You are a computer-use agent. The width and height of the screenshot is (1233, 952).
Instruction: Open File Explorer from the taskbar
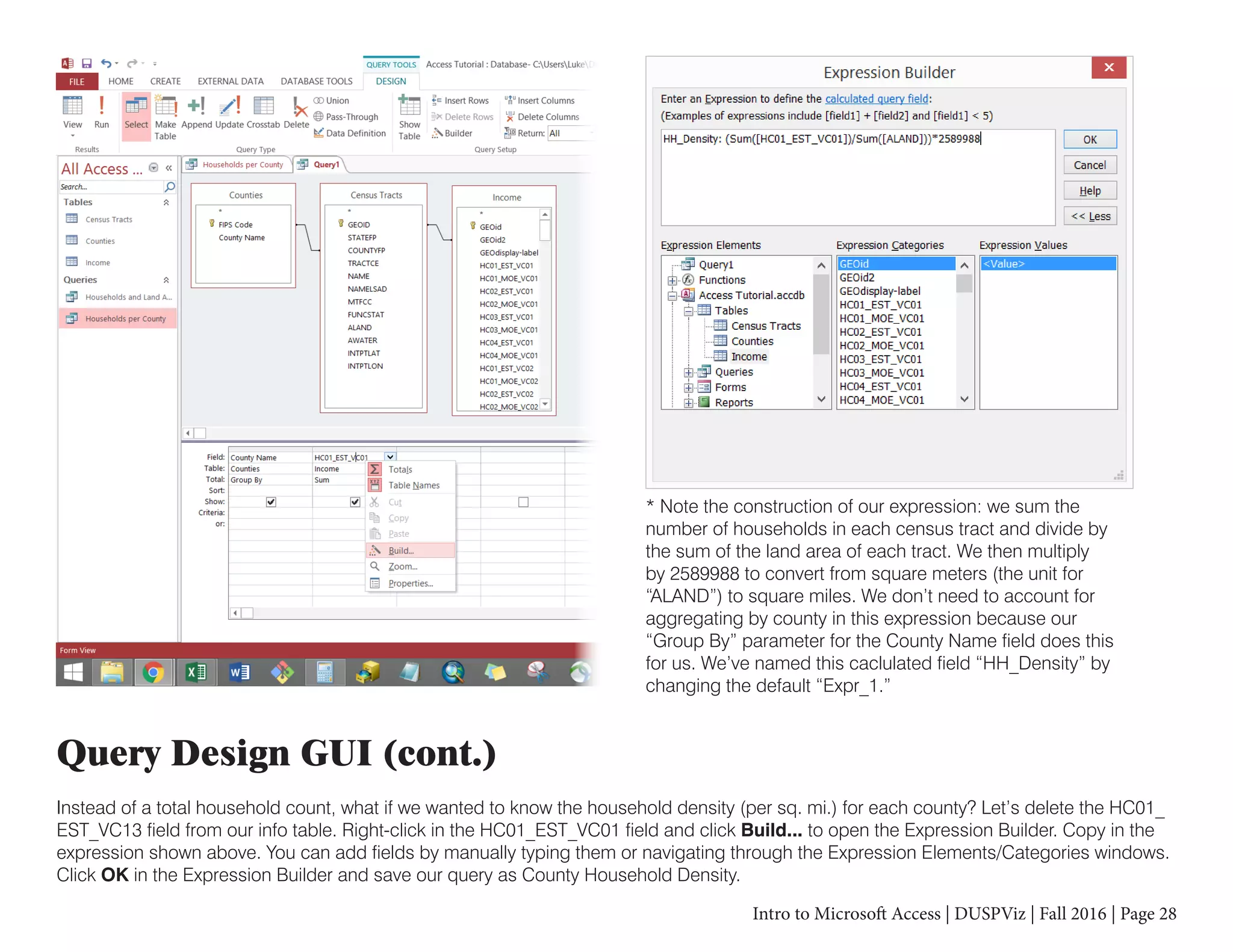(112, 672)
